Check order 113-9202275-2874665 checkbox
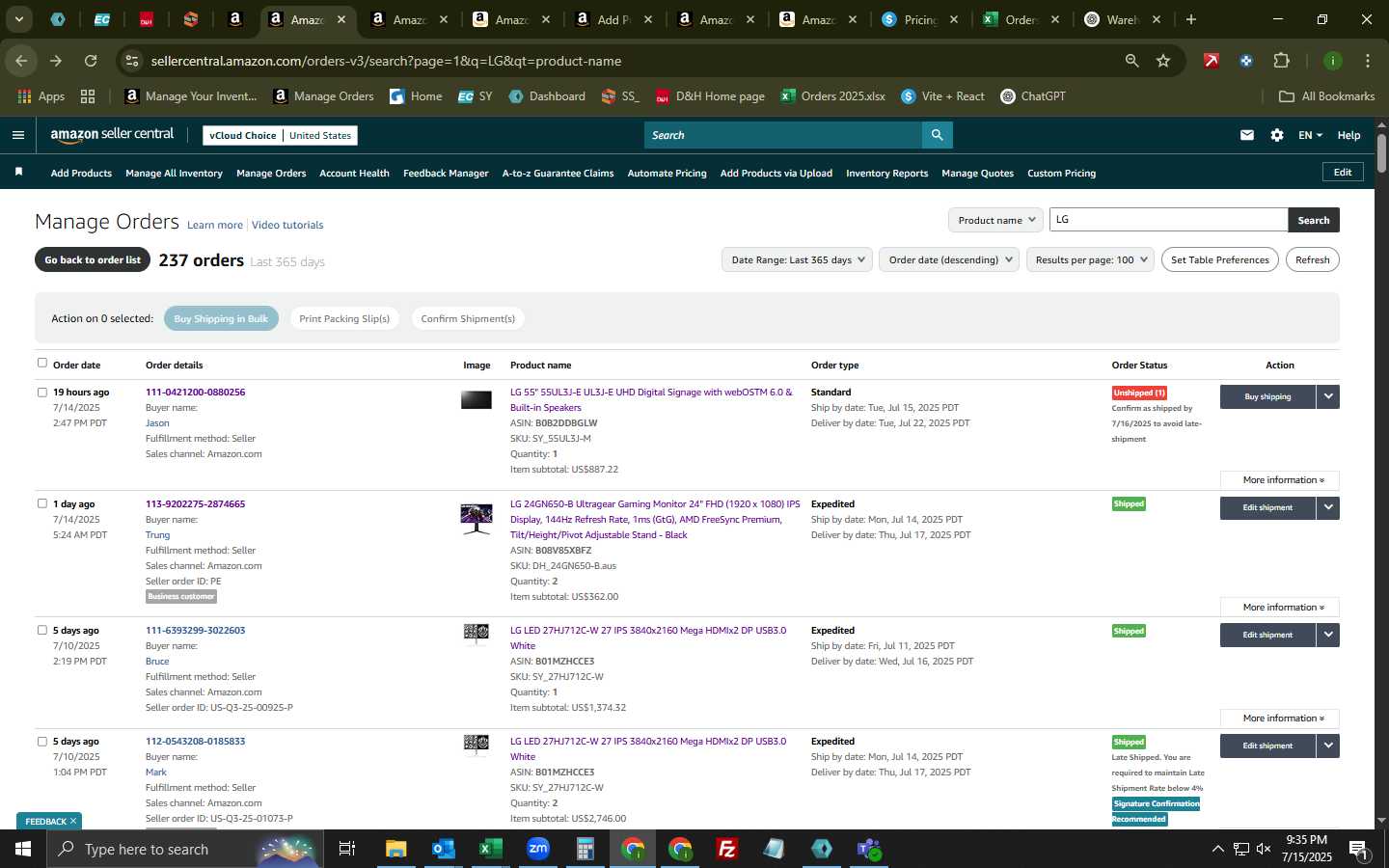This screenshot has width=1389, height=868. point(41,503)
